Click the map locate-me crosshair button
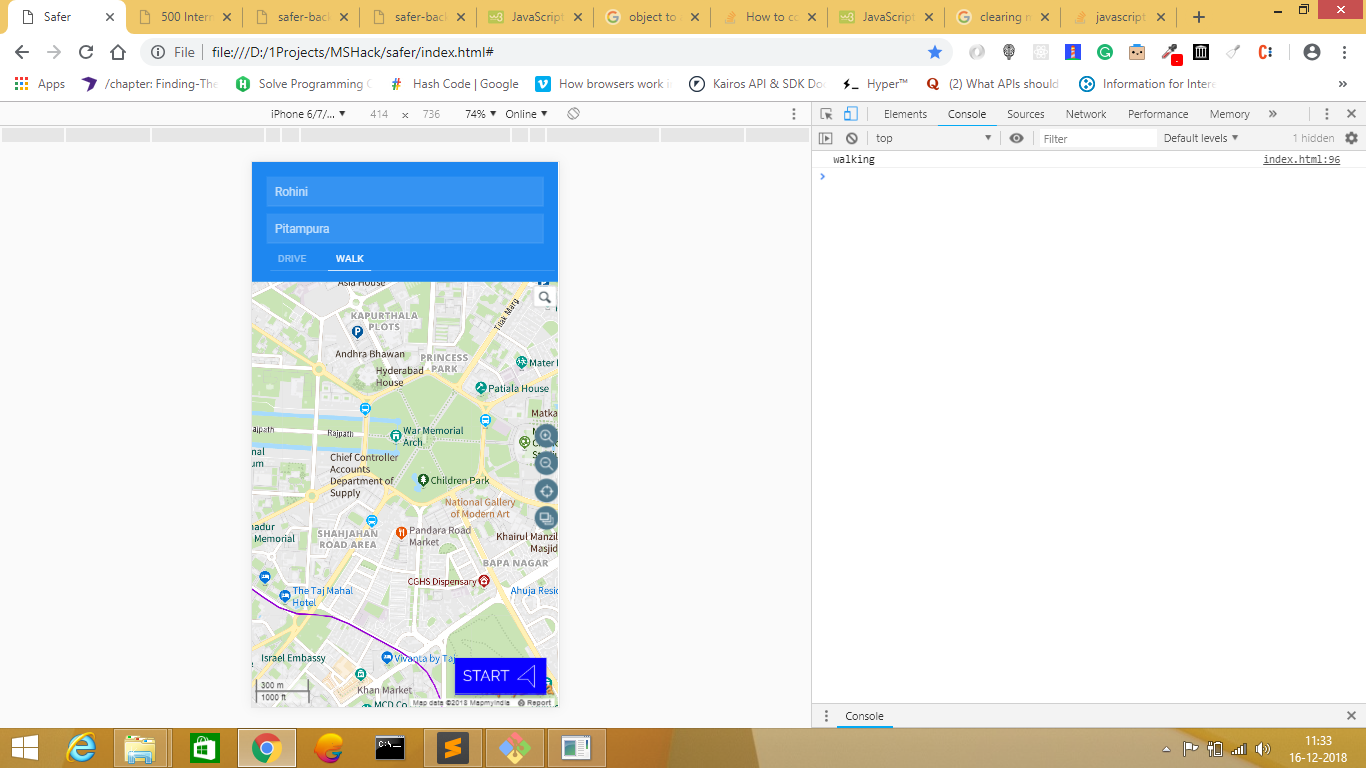 [546, 491]
